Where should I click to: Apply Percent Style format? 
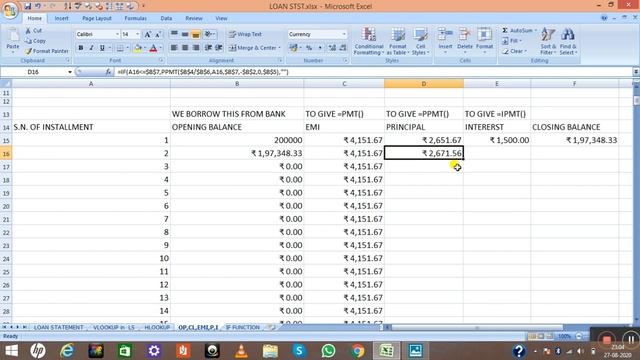click(x=309, y=48)
